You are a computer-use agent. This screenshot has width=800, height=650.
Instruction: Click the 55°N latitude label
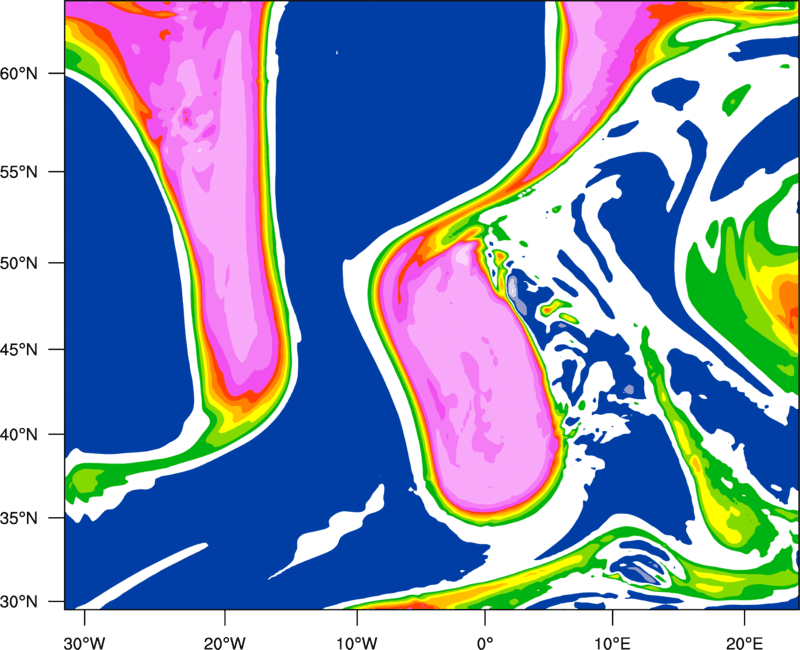(19, 172)
